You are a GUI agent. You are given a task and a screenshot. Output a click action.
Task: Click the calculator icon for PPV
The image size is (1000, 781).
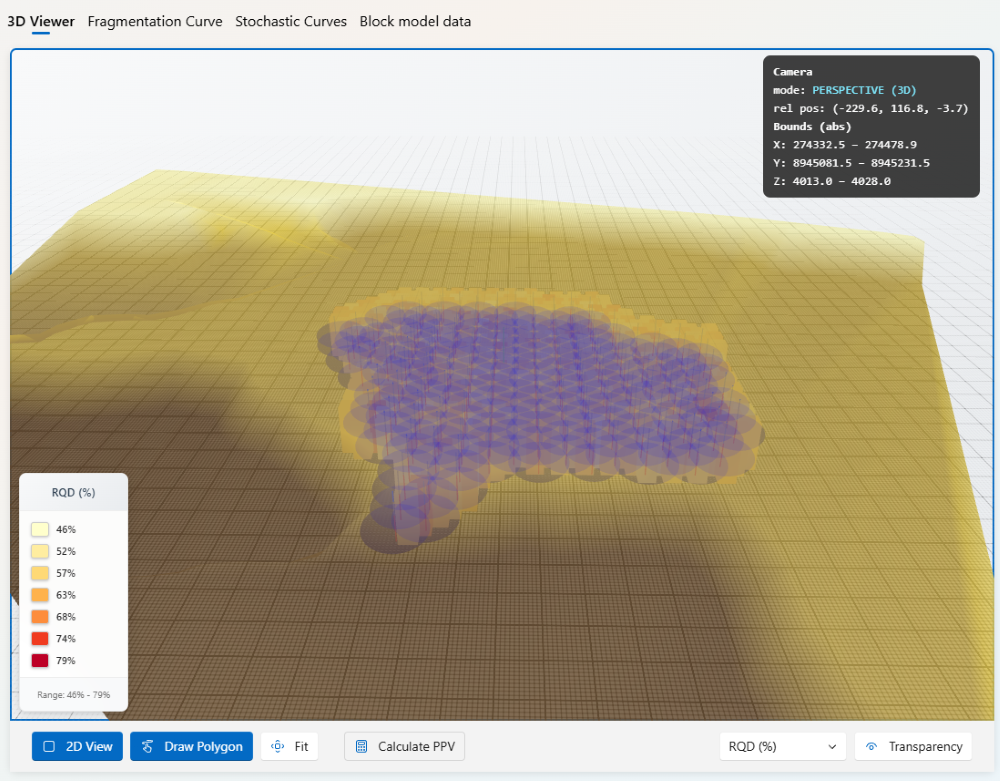362,746
